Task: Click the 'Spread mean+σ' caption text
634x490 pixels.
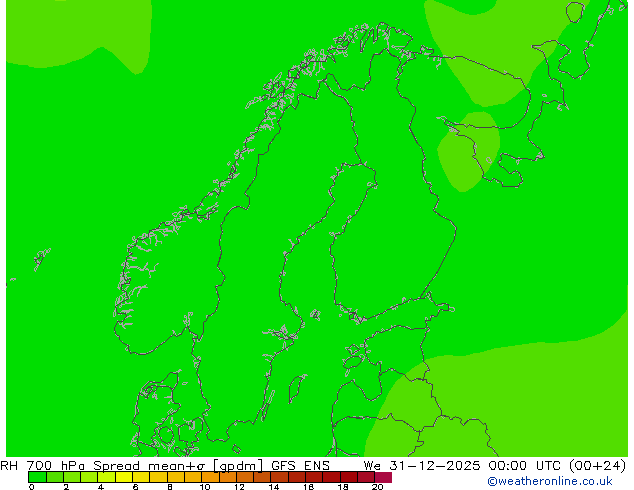Action: point(149,466)
